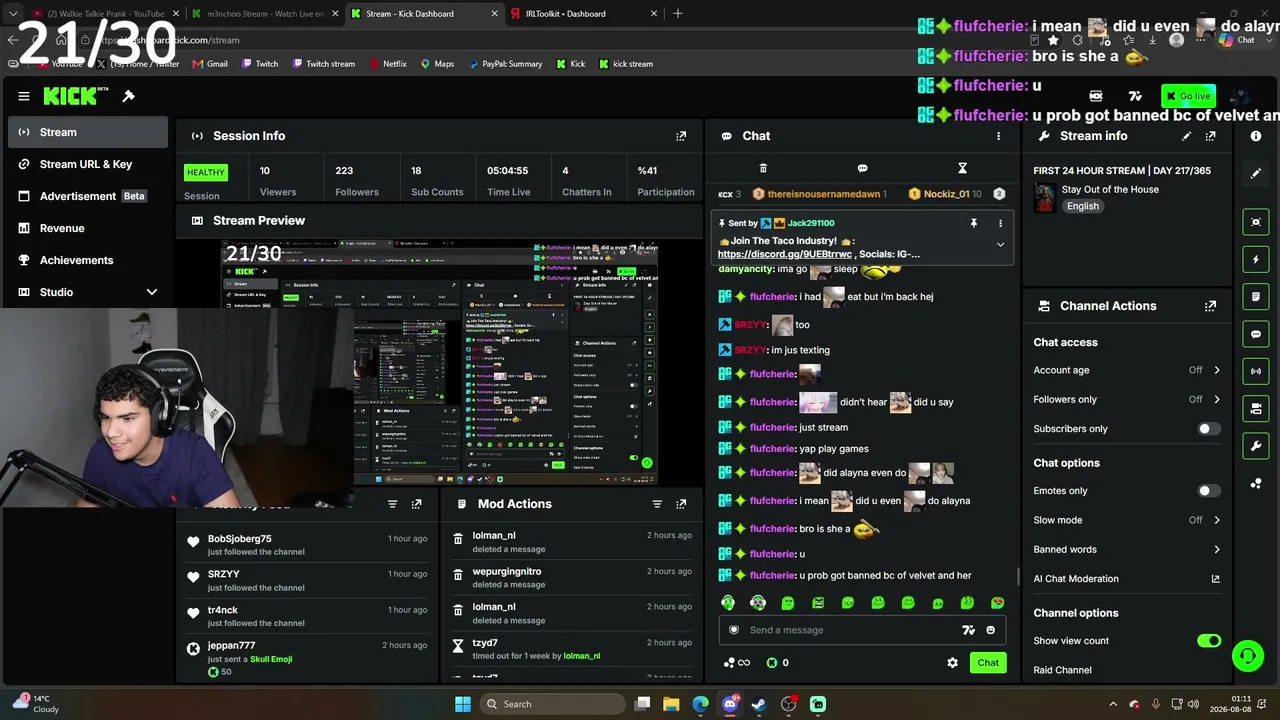Click BobSjoberg75 in the activity feed
Screen dimensions: 1280x720
(240, 539)
